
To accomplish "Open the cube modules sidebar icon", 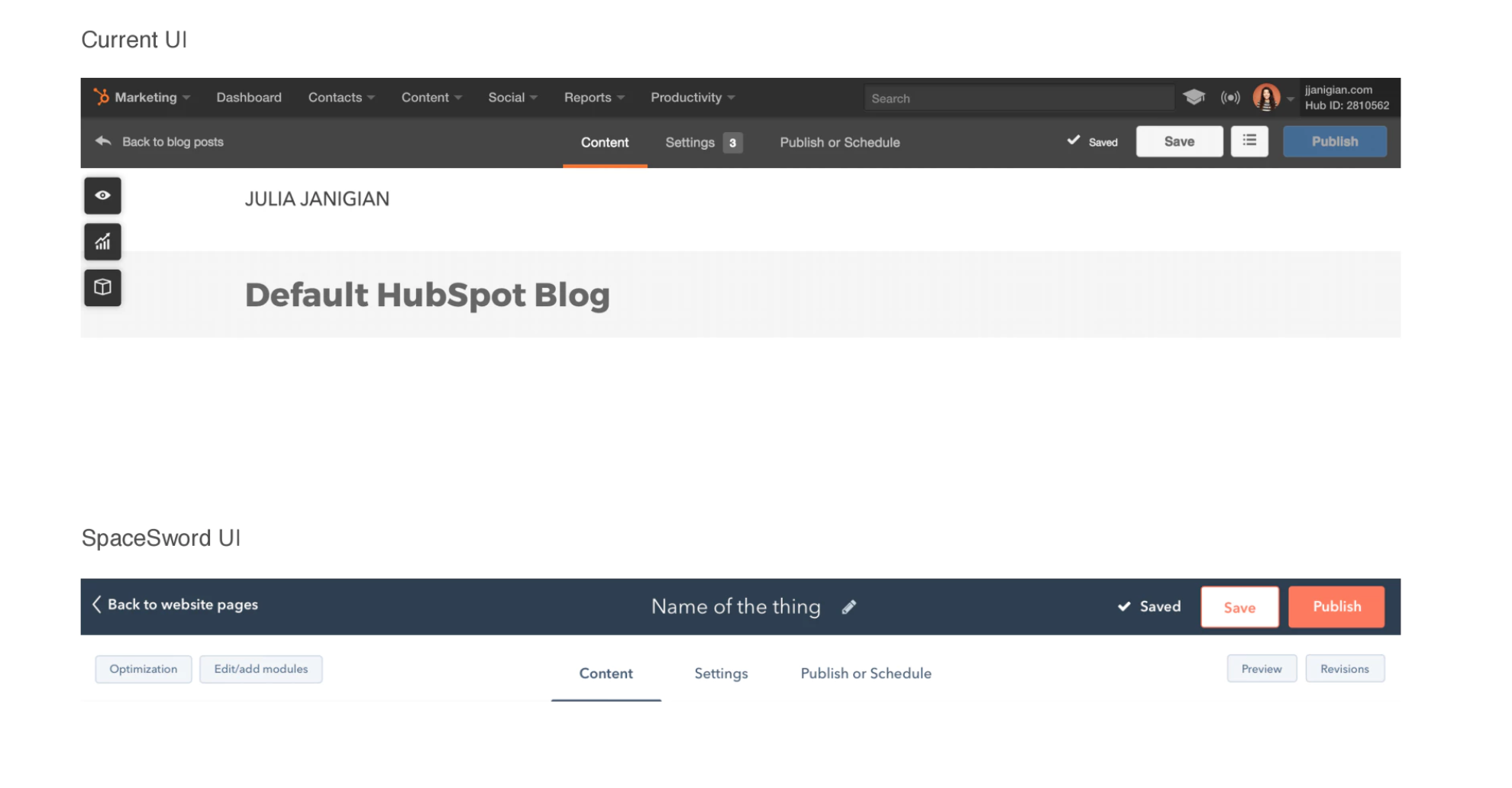I will pyautogui.click(x=102, y=287).
